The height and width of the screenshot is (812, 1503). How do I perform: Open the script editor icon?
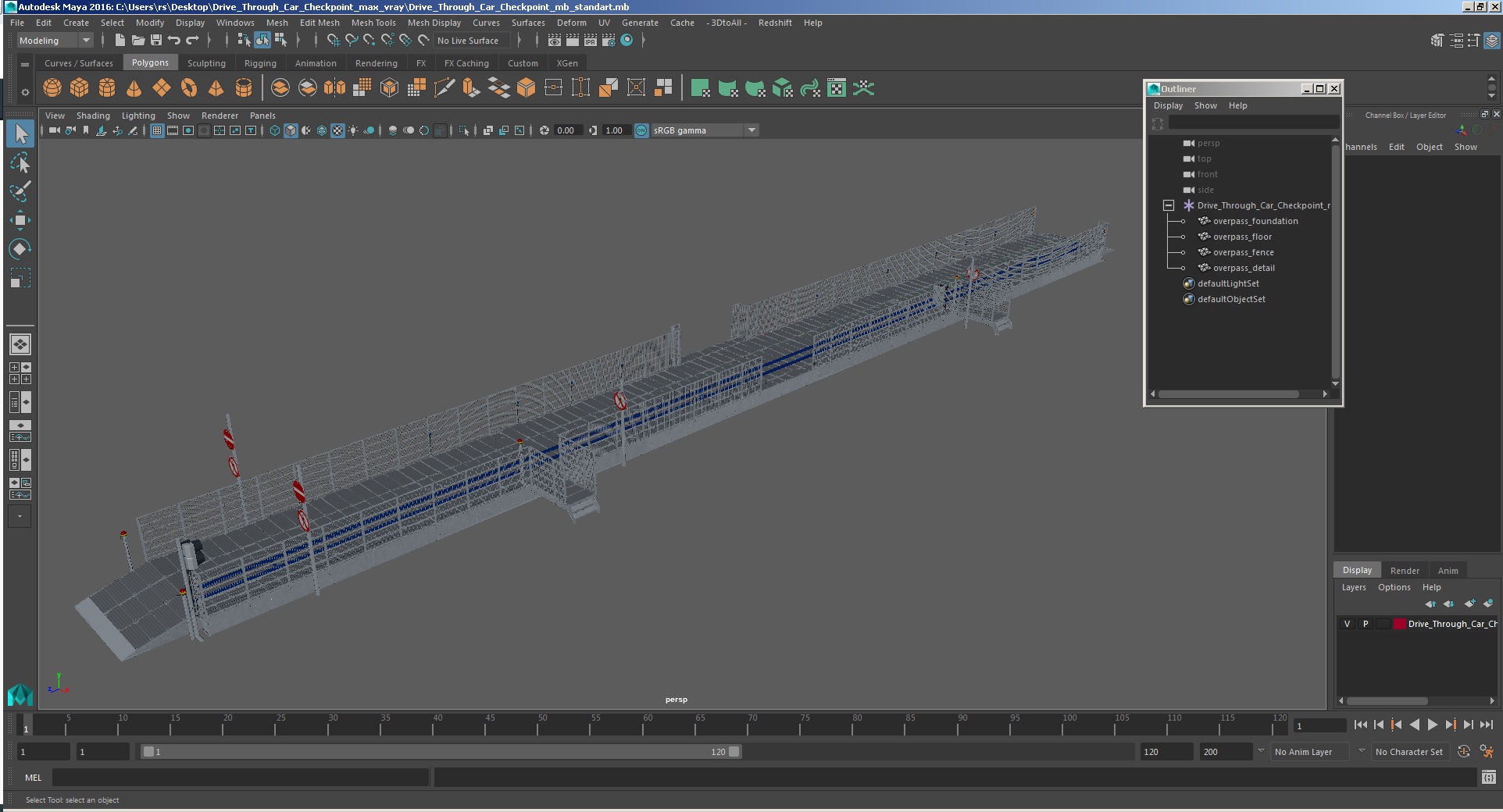click(1489, 777)
